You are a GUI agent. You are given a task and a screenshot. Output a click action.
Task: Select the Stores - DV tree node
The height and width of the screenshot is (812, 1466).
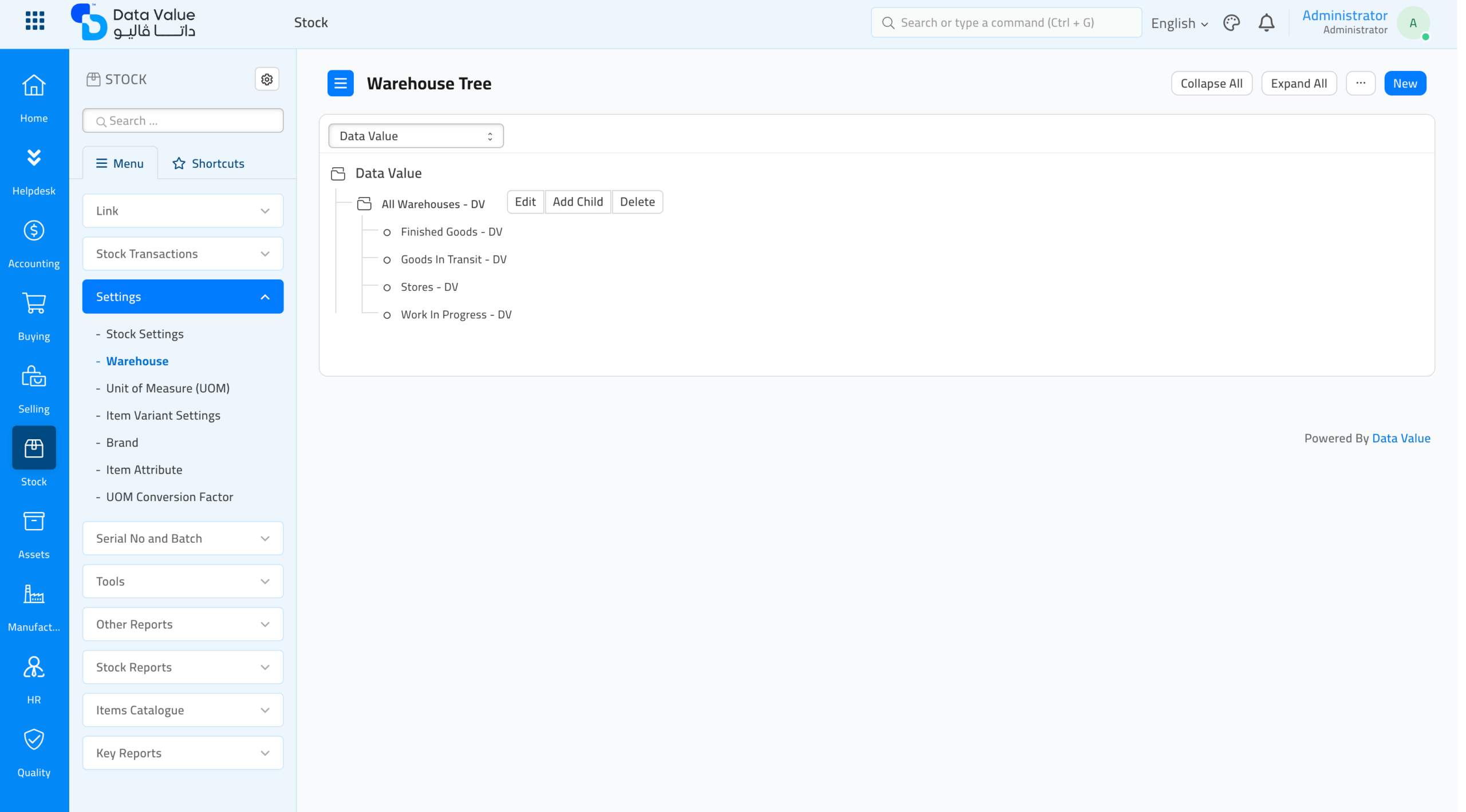429,287
